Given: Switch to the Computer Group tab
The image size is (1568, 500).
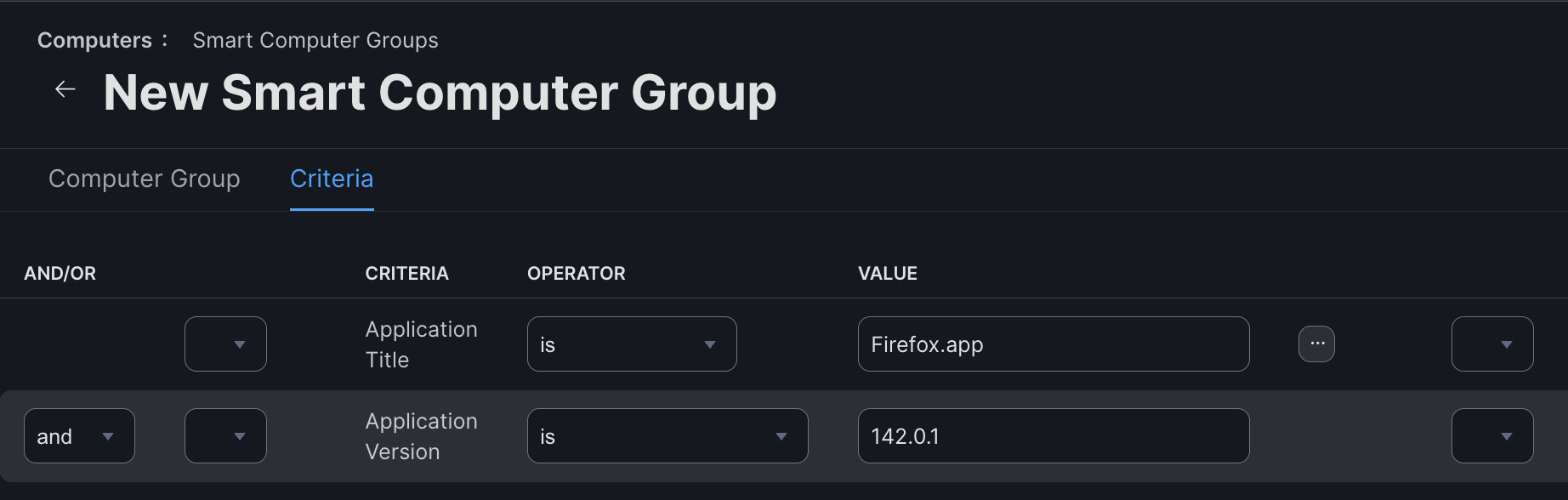Looking at the screenshot, I should coord(144,179).
